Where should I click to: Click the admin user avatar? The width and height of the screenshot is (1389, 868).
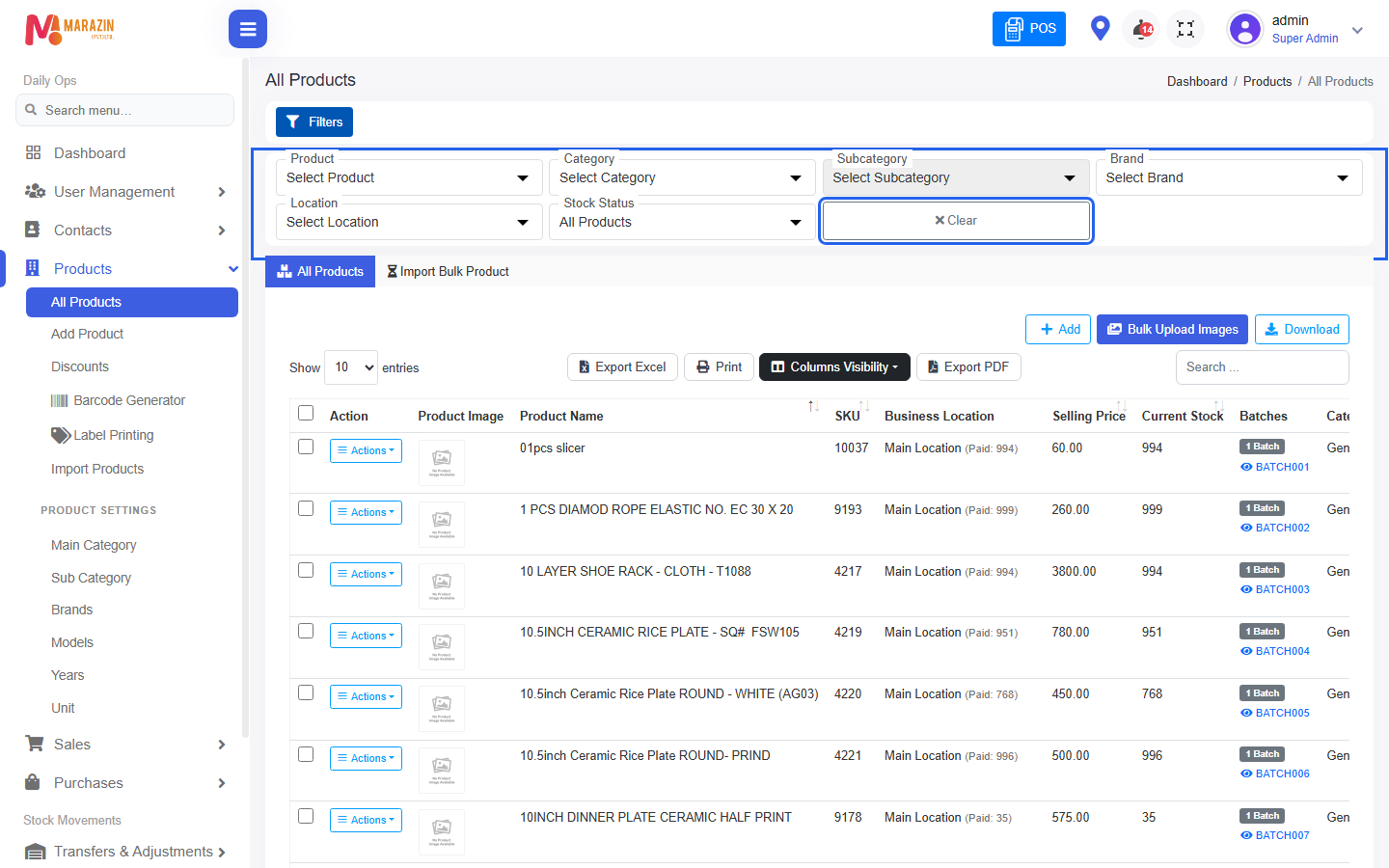click(1245, 29)
